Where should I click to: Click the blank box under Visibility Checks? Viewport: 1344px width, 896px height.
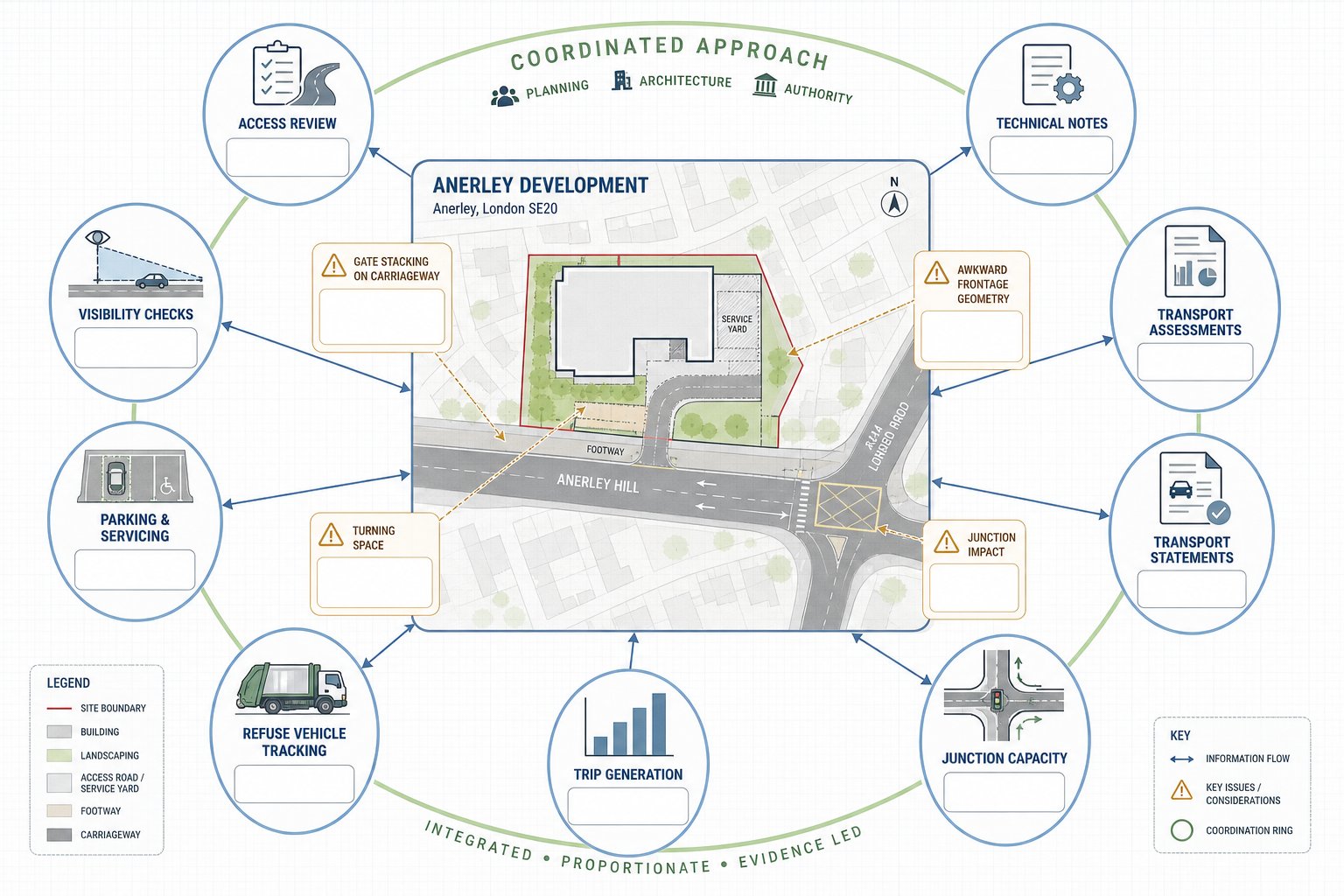(136, 347)
